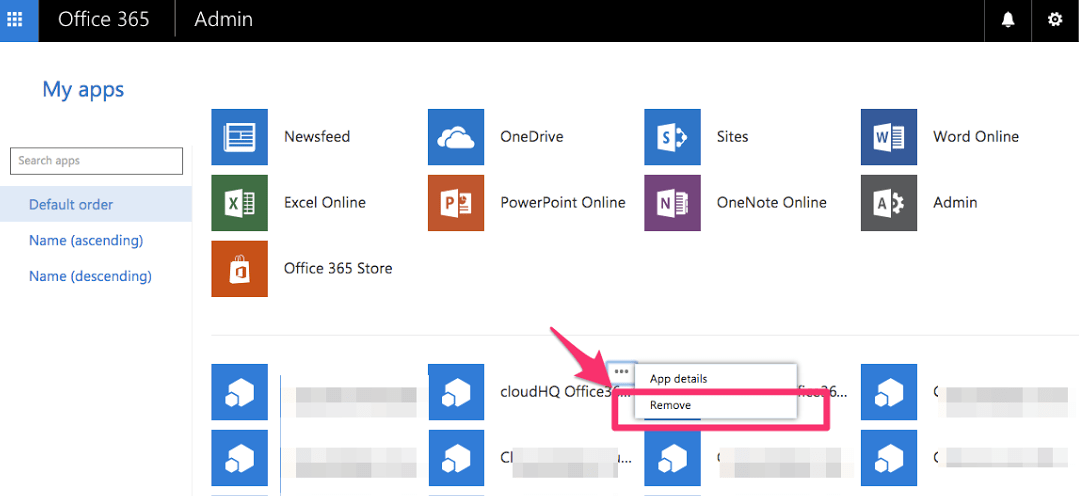This screenshot has height=496, width=1079.
Task: Open the Newsfeed app tile
Action: pos(239,137)
